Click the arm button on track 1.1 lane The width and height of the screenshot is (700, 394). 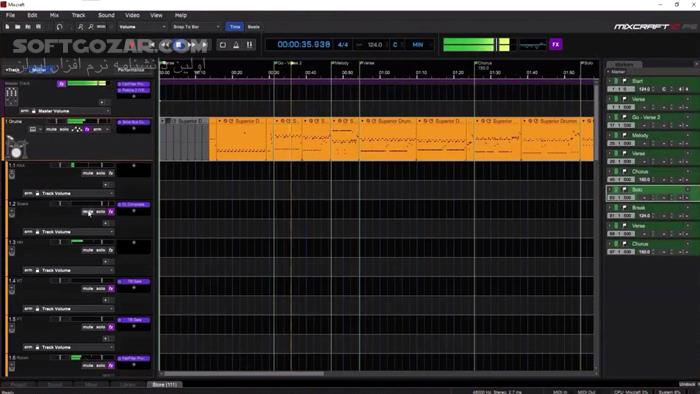pos(28,194)
